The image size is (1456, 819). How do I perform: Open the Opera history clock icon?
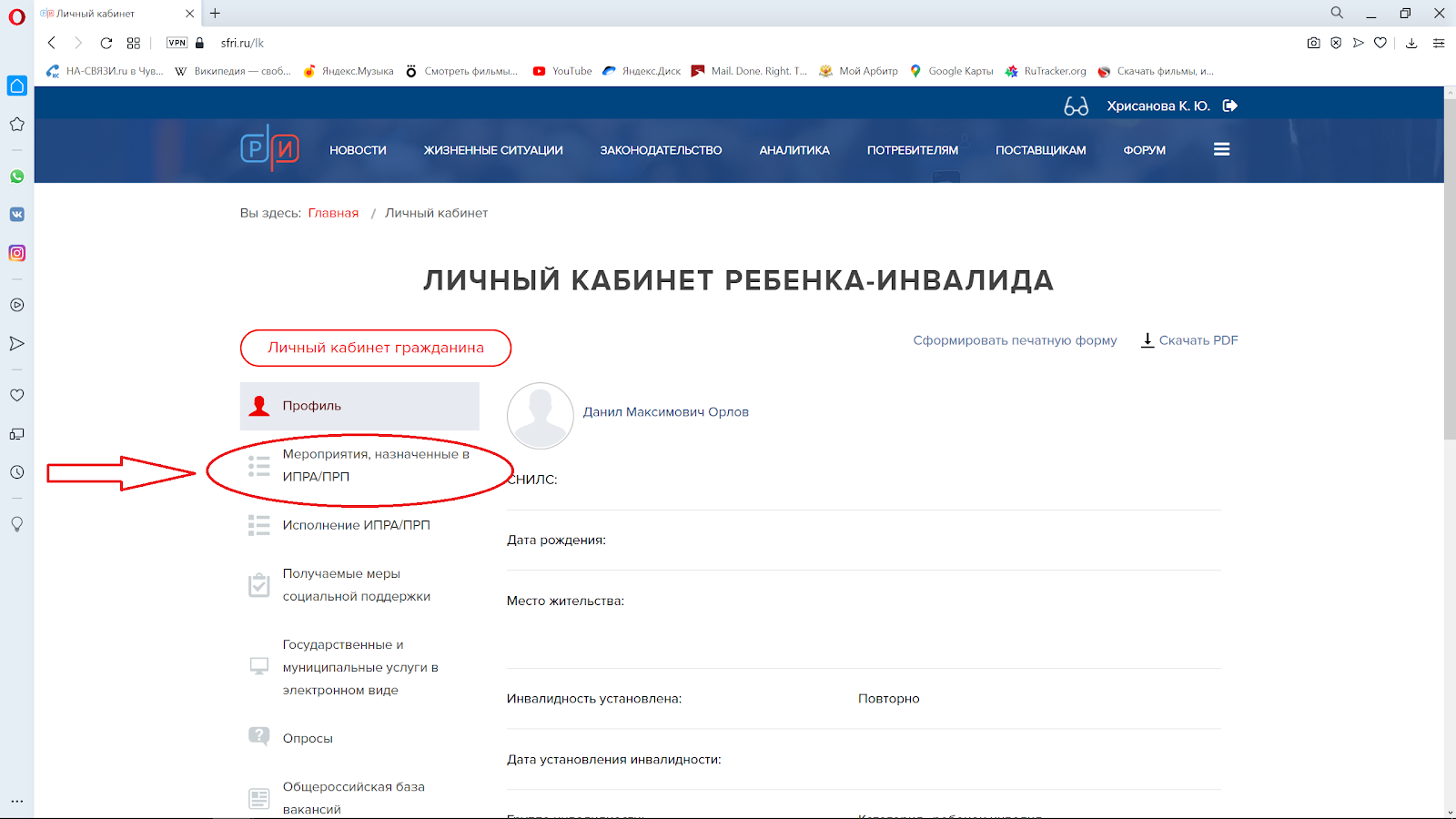click(16, 472)
